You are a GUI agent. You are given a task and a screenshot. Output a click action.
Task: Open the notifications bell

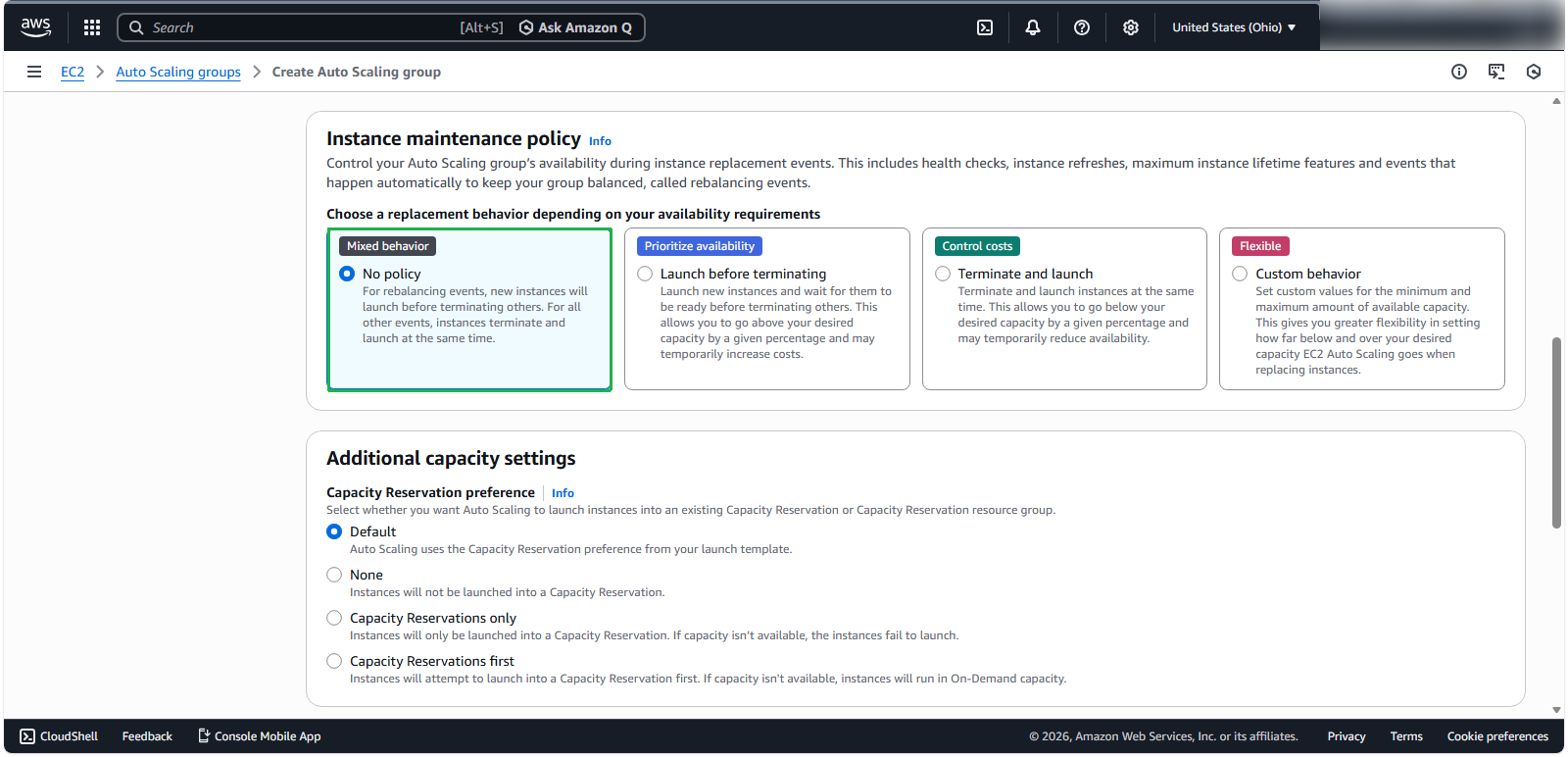pos(1033,27)
